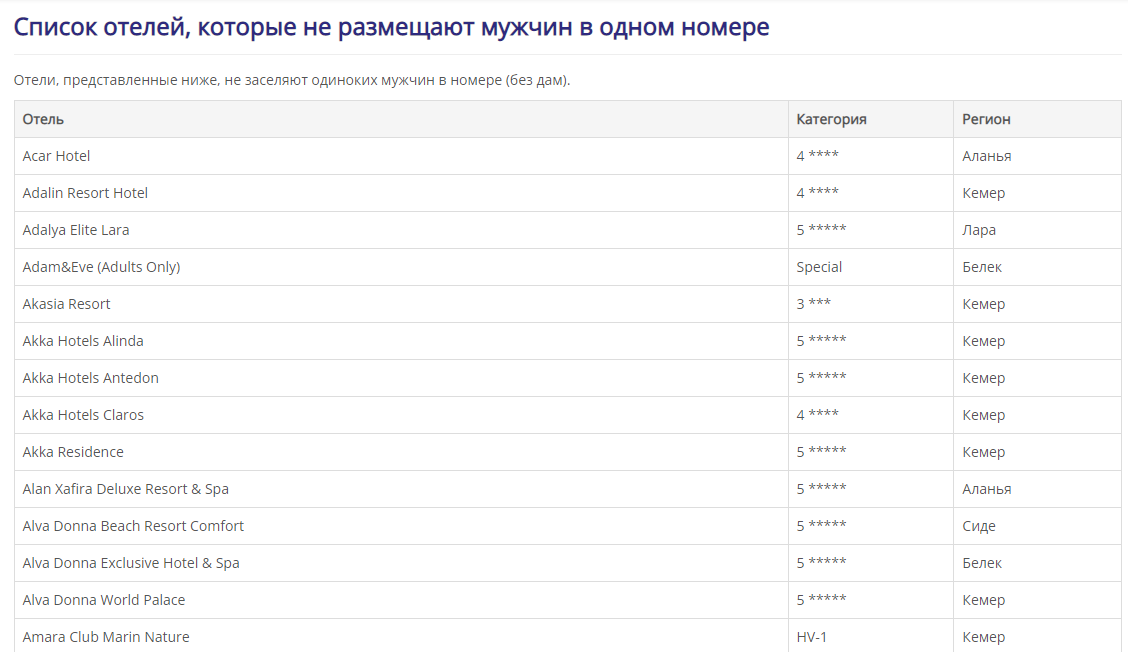Click the 'Adalya Elite Lara' cell
The image size is (1128, 652).
pyautogui.click(x=401, y=230)
